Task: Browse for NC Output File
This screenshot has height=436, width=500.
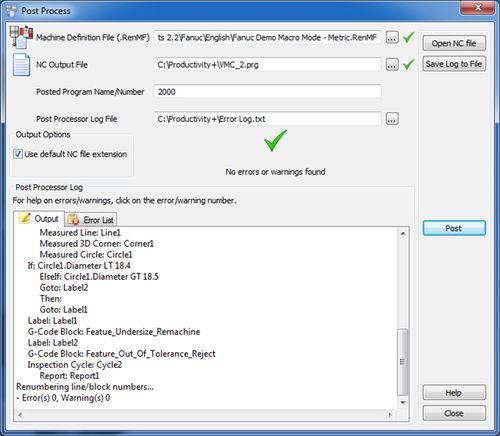Action: (x=392, y=64)
